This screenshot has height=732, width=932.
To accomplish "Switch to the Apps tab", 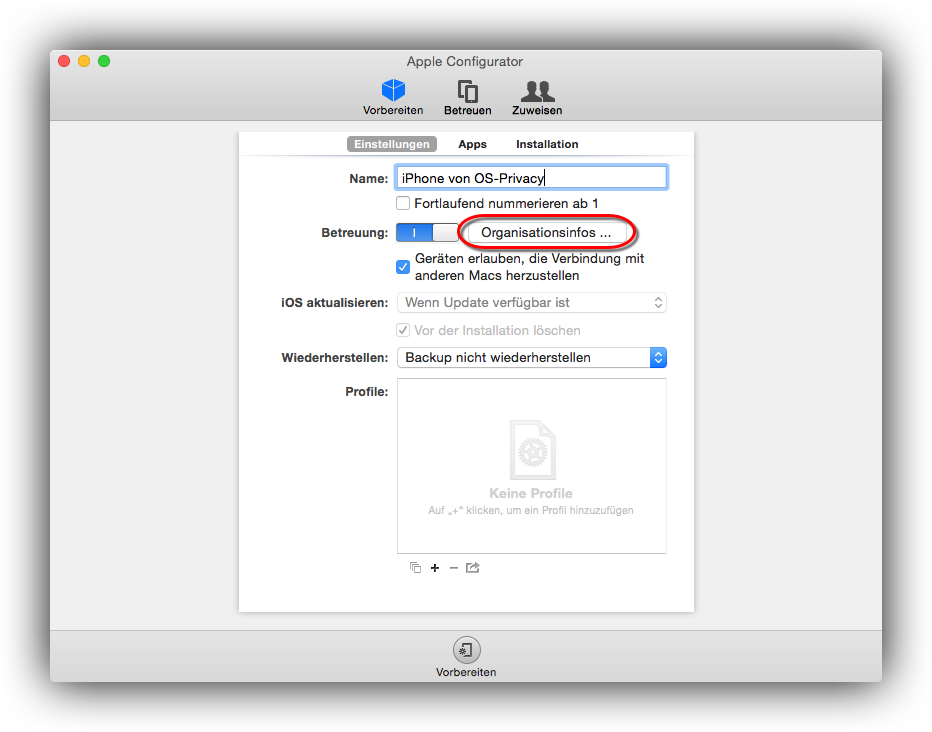I will [473, 144].
